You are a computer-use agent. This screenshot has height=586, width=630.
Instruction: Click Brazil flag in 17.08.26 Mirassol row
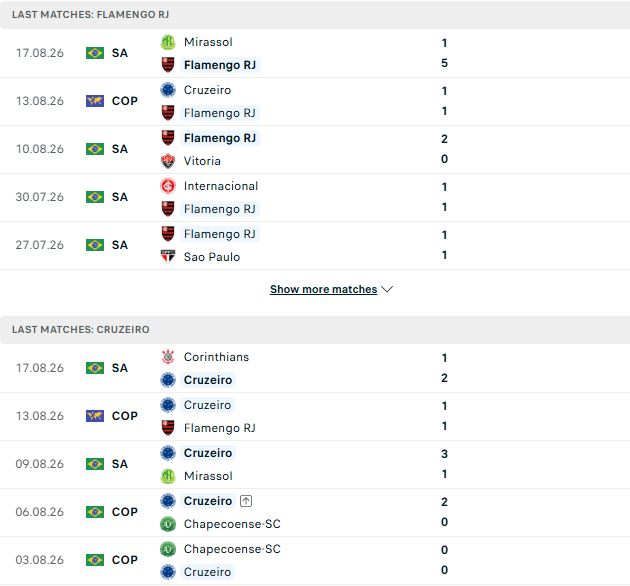(x=95, y=53)
